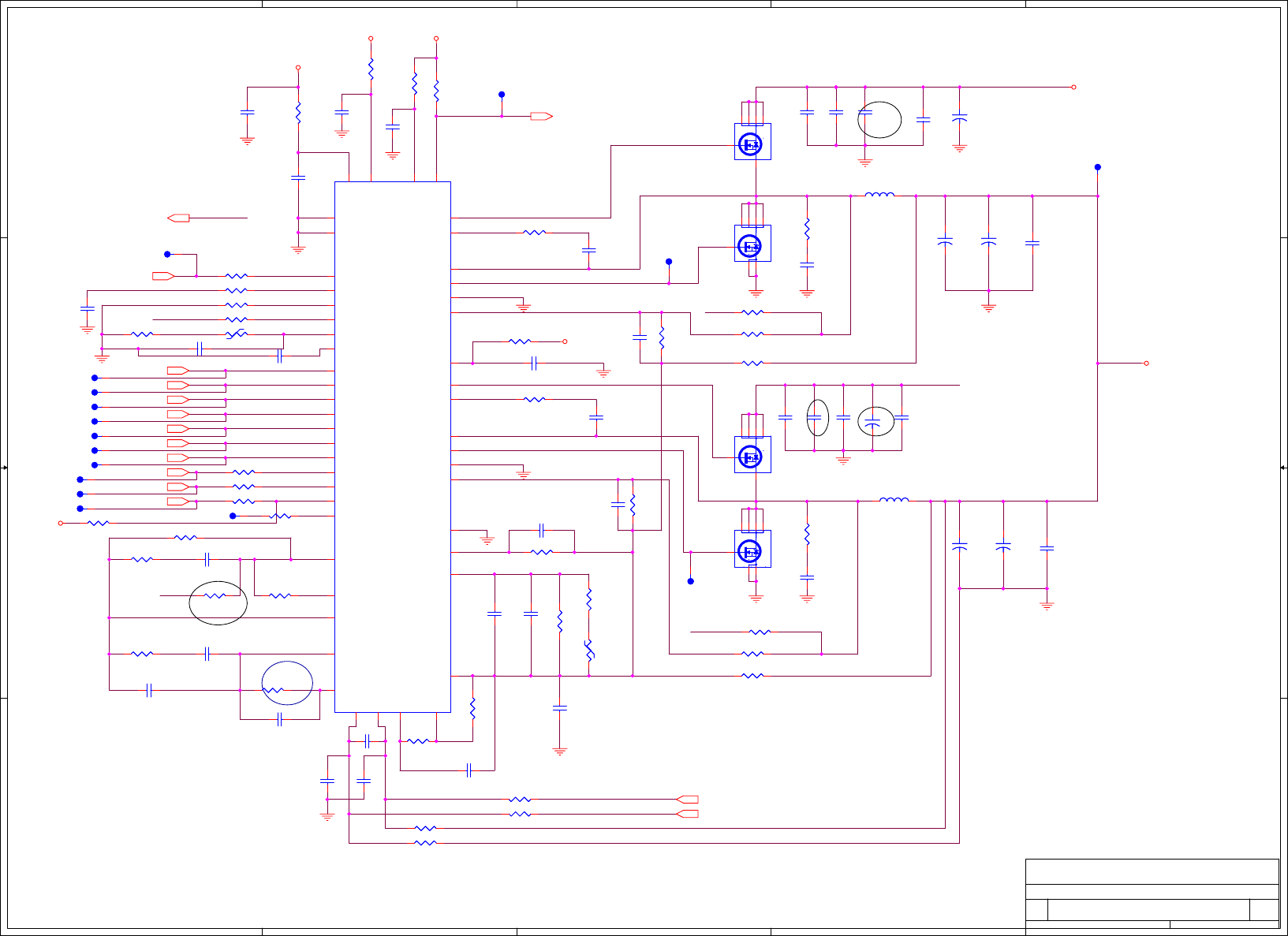
Task: Click the blue test point at the right output rail
Action: 1098,167
